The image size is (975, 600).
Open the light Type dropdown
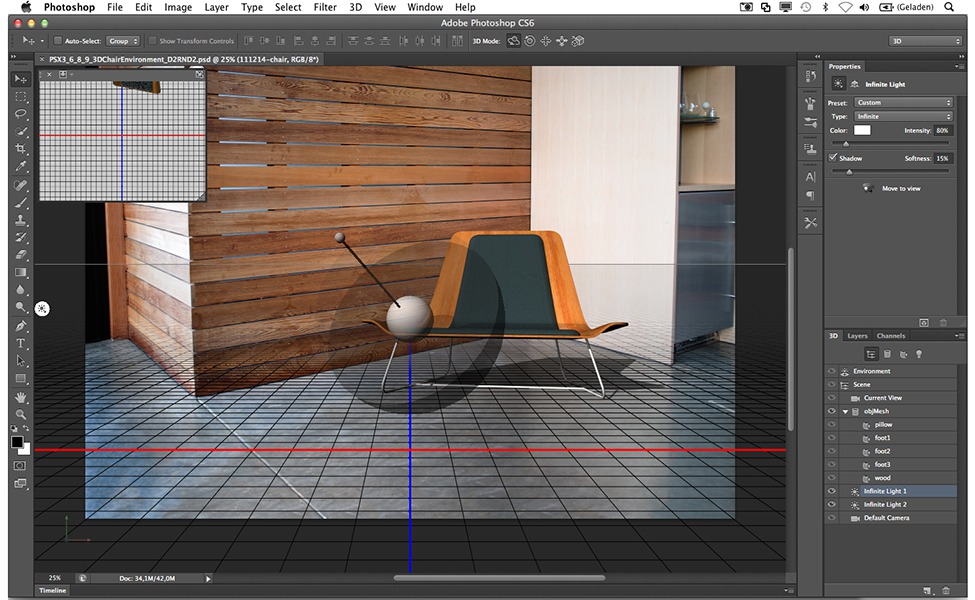pyautogui.click(x=903, y=117)
